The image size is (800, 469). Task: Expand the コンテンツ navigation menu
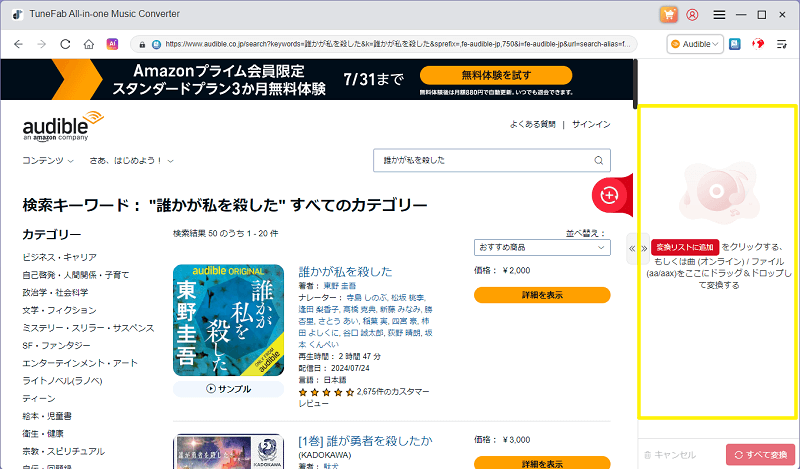pos(48,160)
